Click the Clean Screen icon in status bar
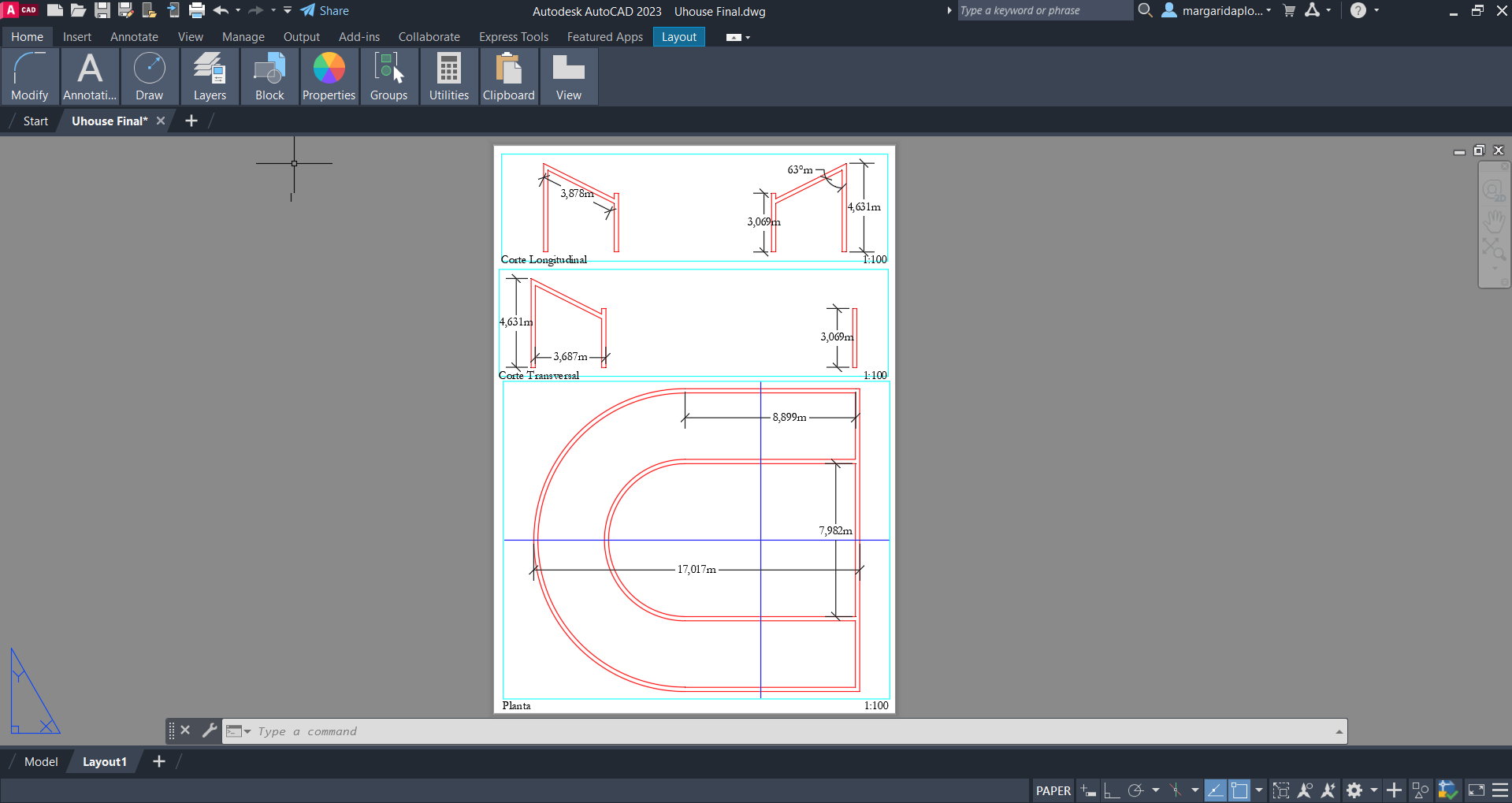1512x803 pixels. (1477, 790)
